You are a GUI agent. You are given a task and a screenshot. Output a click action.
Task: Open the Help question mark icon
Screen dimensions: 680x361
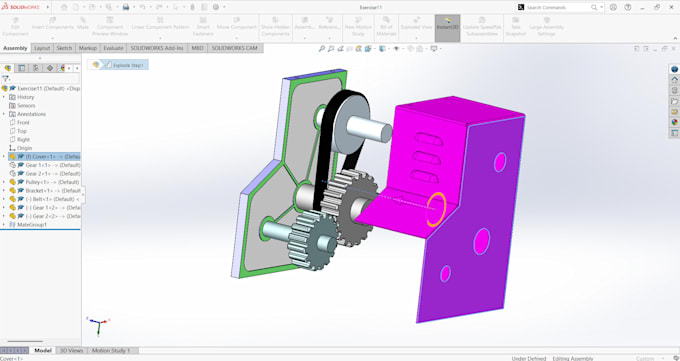pos(628,7)
